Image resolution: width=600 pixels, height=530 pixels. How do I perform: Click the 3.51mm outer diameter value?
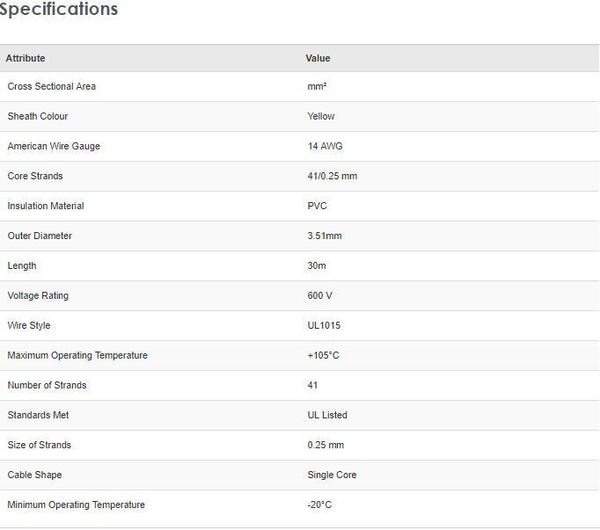(325, 236)
